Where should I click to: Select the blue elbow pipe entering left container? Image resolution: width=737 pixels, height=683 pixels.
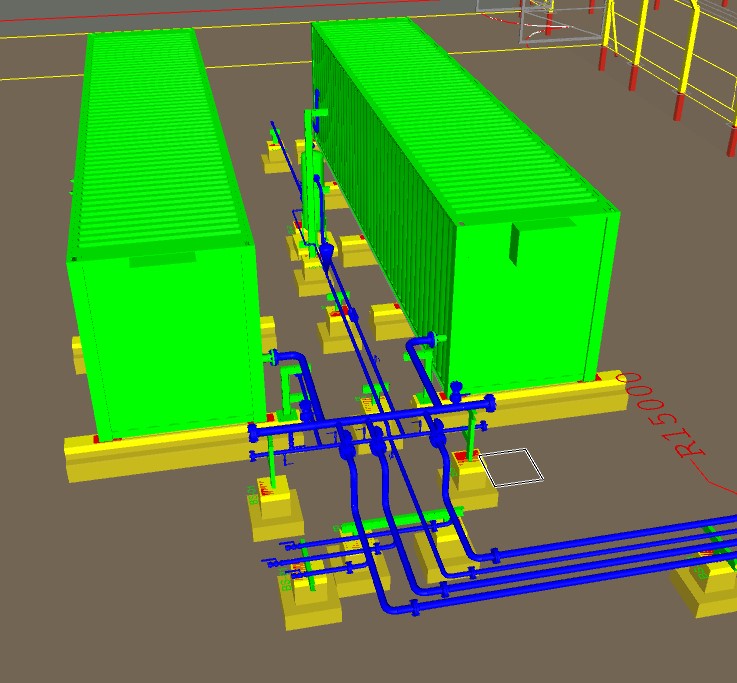click(x=288, y=360)
